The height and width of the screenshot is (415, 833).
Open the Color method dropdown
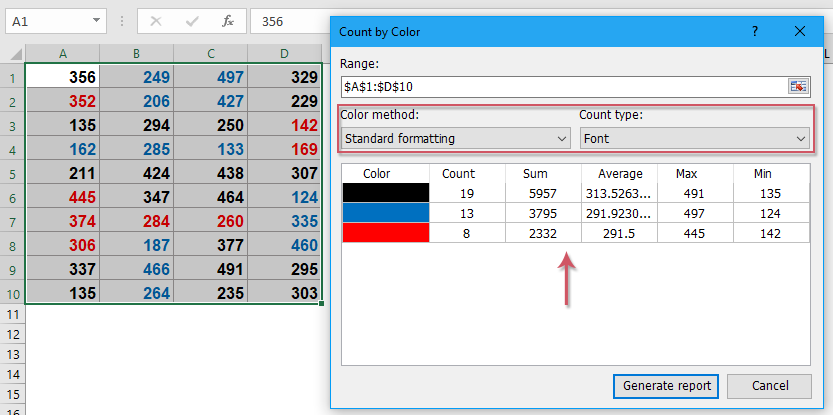pos(455,139)
